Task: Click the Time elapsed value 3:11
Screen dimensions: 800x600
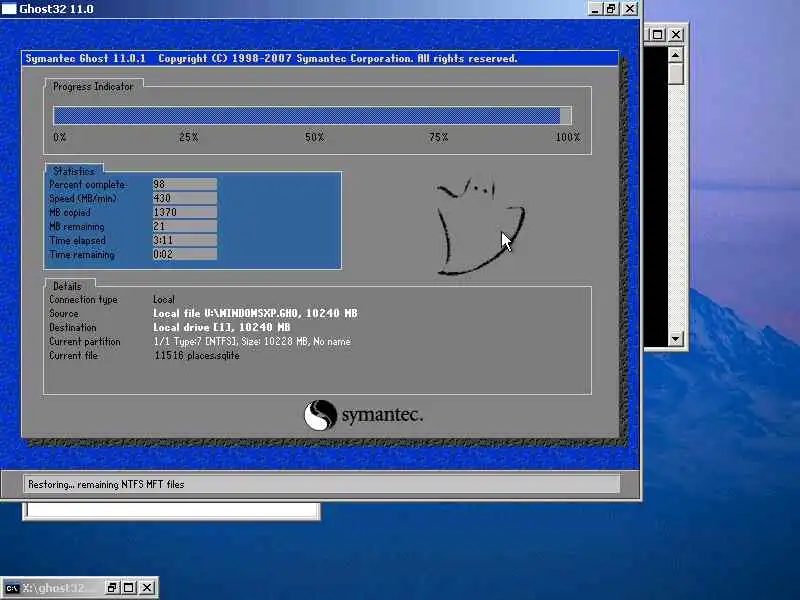Action: (x=185, y=240)
